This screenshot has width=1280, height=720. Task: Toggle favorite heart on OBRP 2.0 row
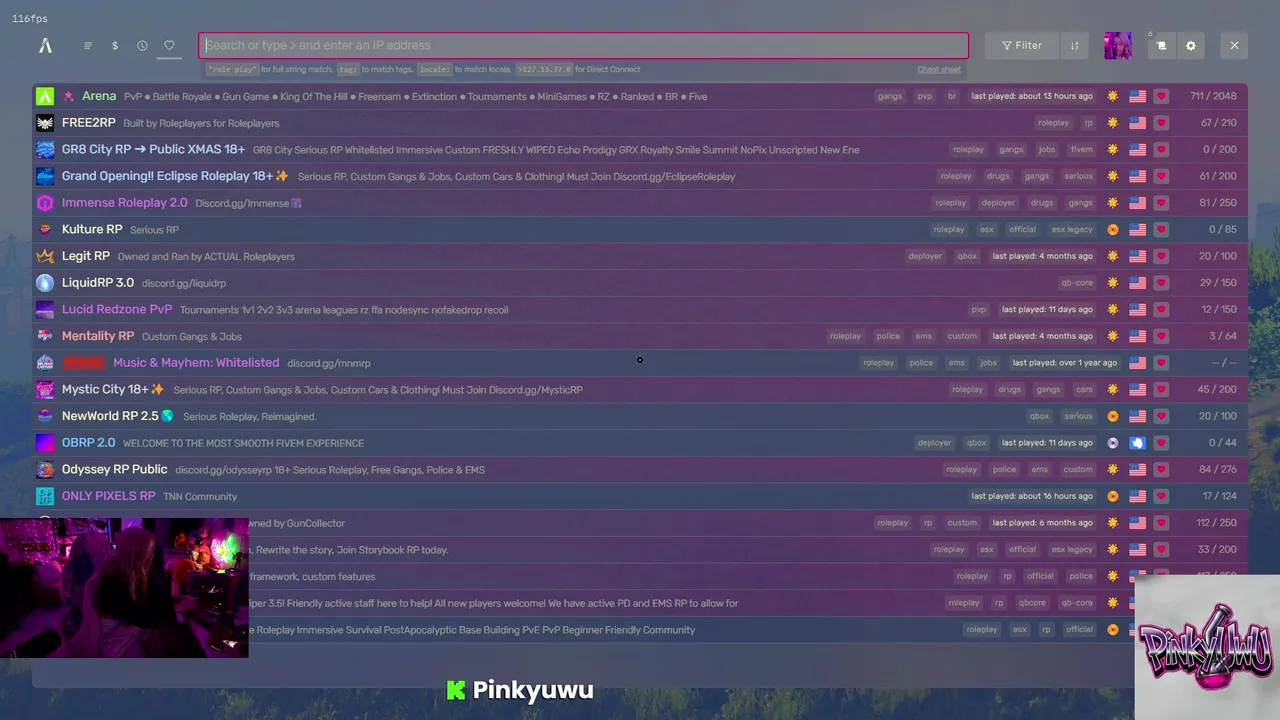[1161, 443]
